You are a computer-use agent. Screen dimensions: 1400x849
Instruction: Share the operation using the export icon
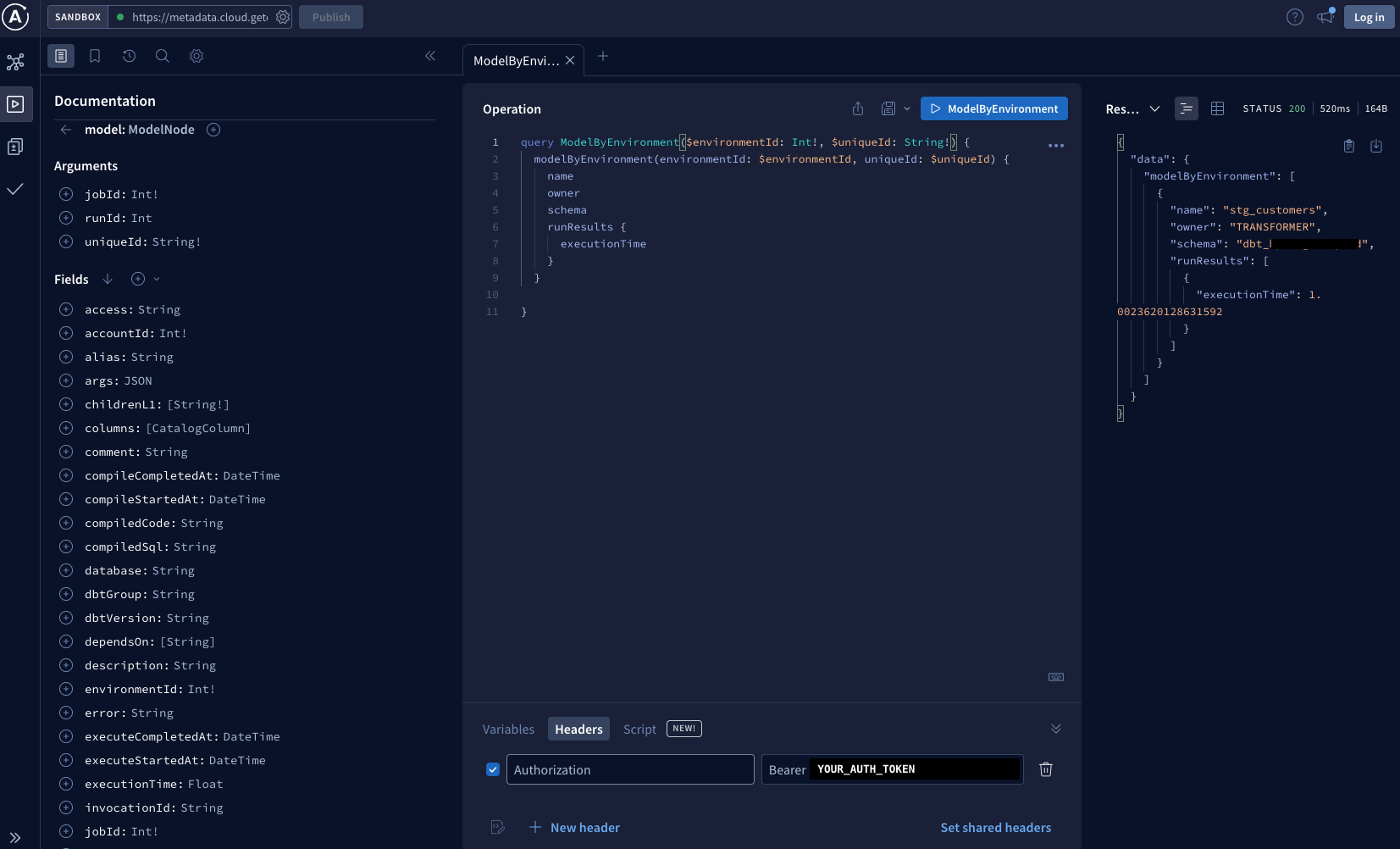pyautogui.click(x=856, y=108)
